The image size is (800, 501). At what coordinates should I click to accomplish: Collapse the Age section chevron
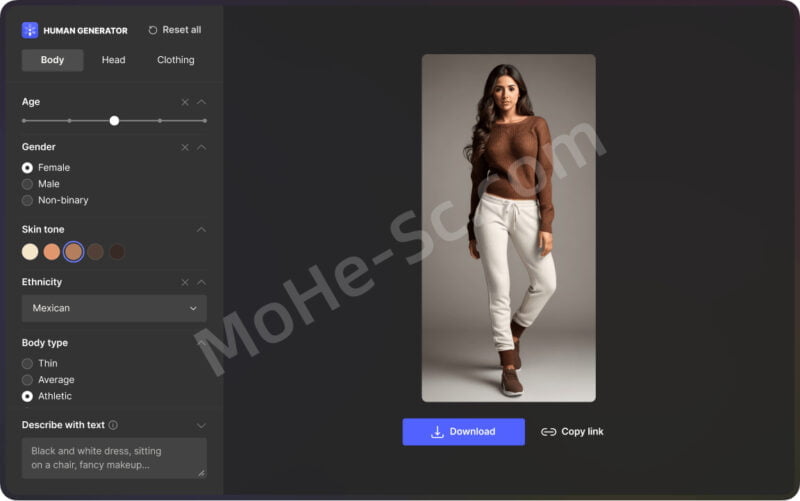tap(201, 102)
